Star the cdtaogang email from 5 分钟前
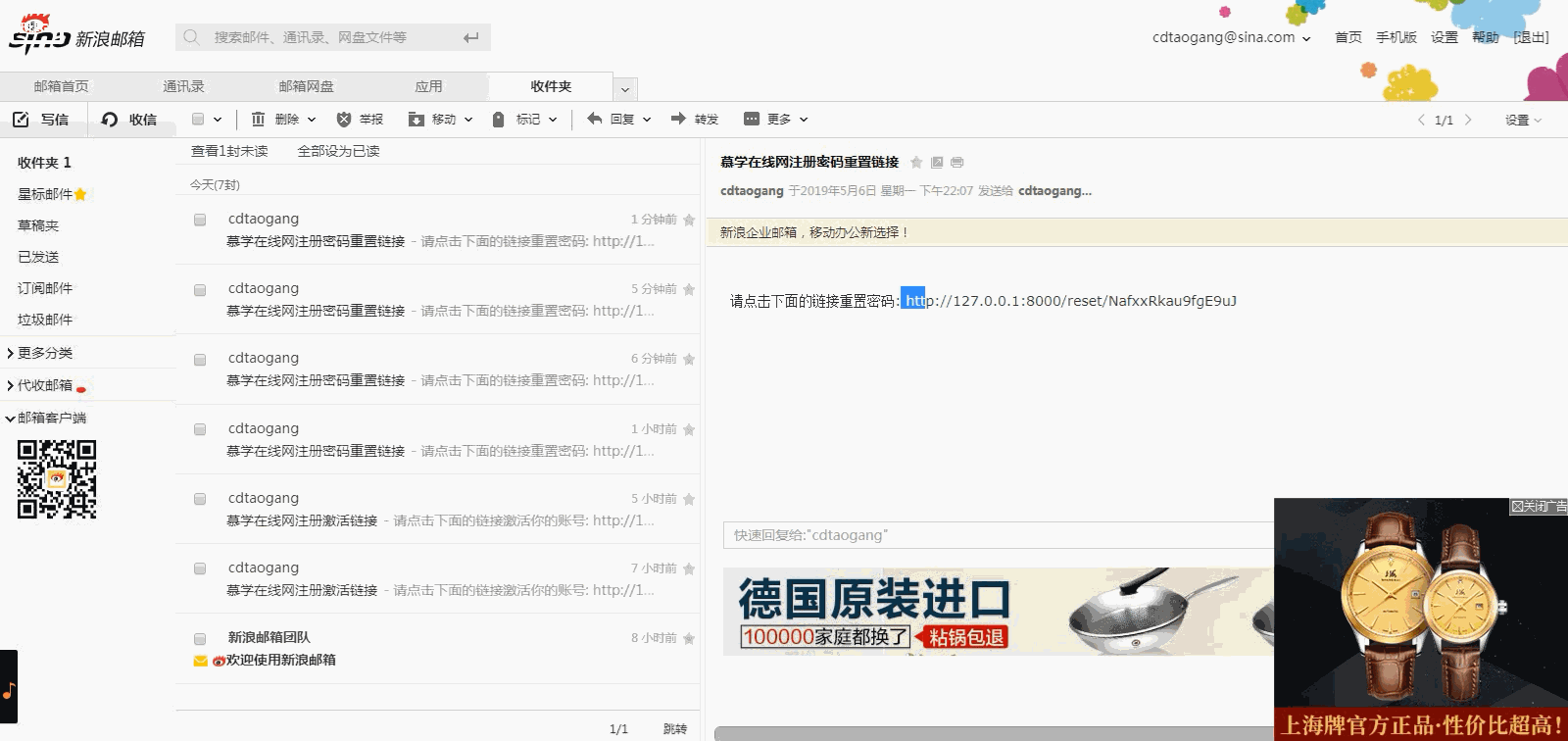This screenshot has width=1568, height=741. (x=689, y=289)
